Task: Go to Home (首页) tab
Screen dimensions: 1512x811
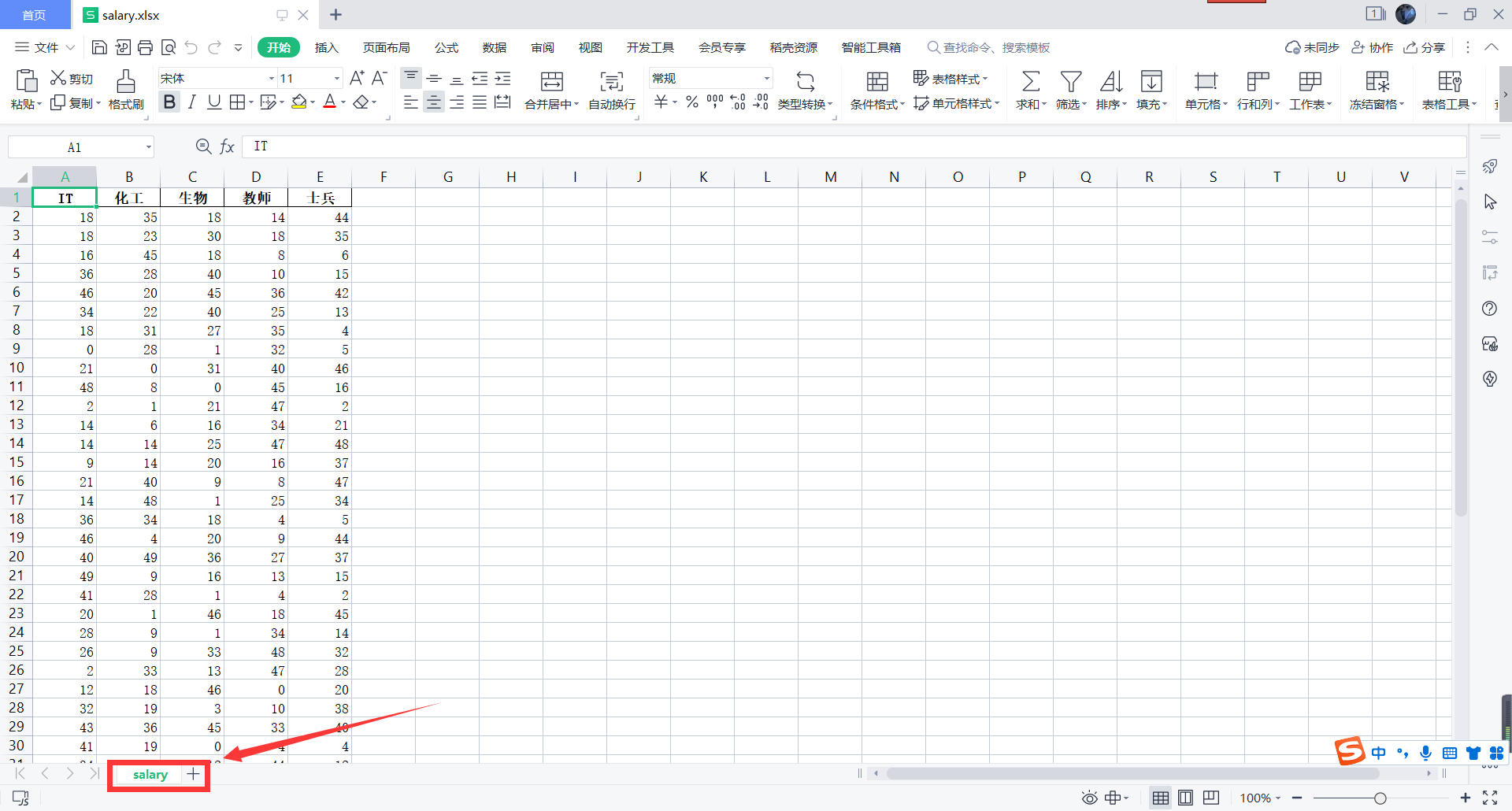Action: [x=34, y=15]
